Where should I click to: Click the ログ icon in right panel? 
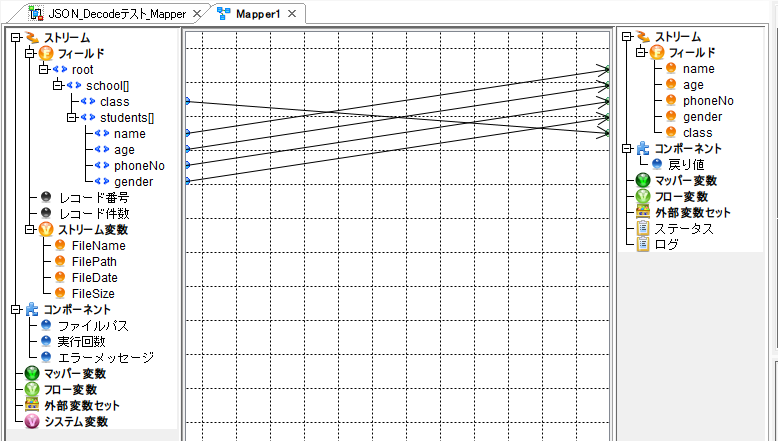[643, 245]
